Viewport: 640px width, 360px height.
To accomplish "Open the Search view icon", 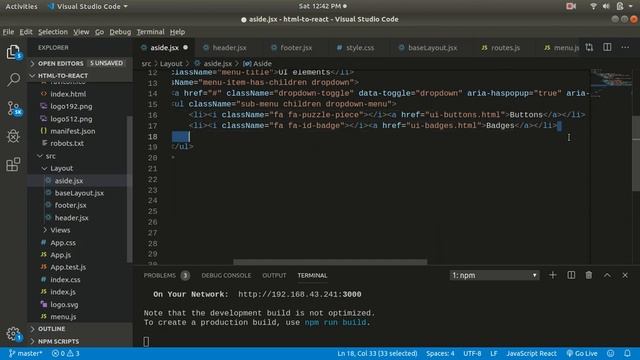I will coord(13,79).
